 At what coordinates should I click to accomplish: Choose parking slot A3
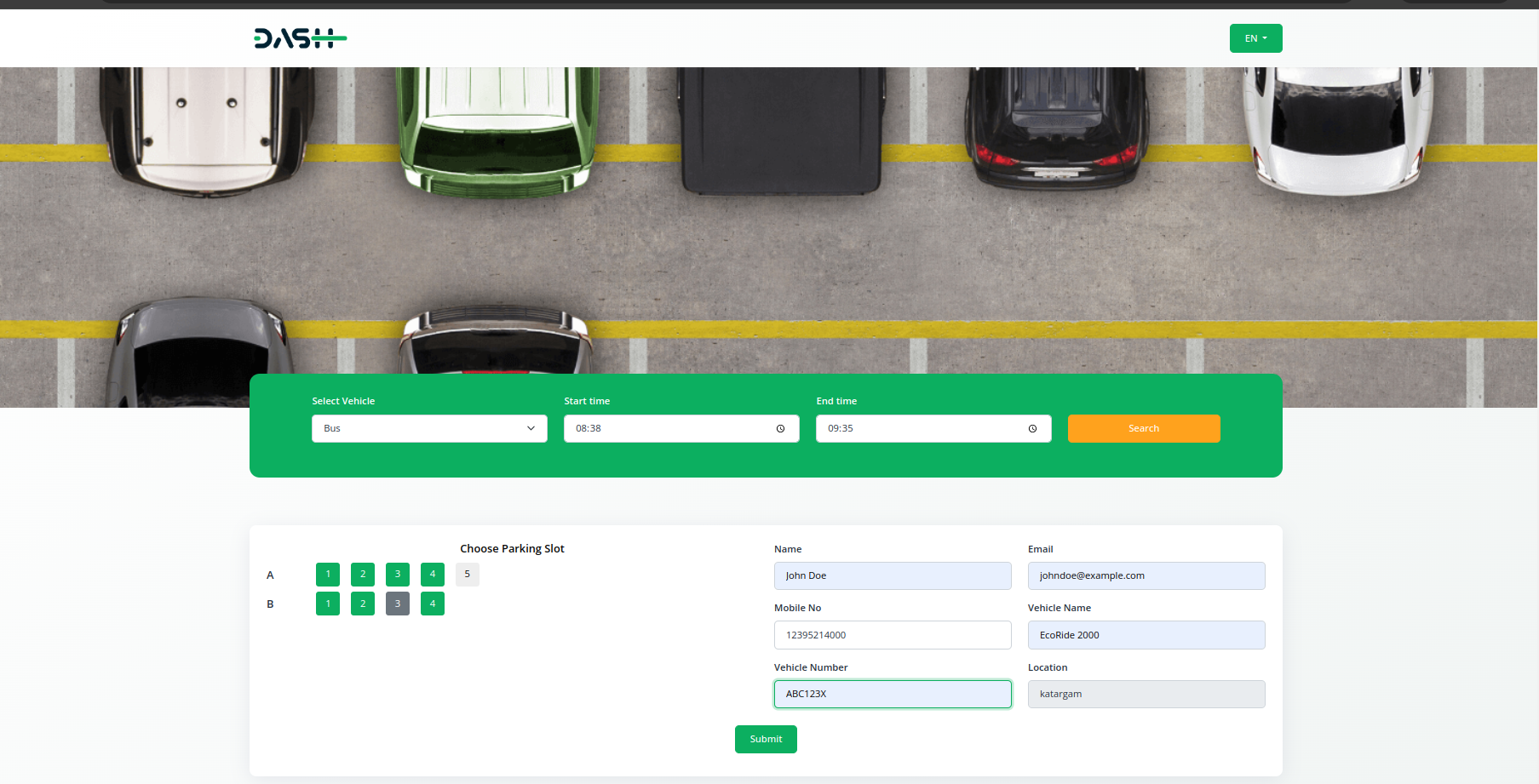click(x=398, y=575)
